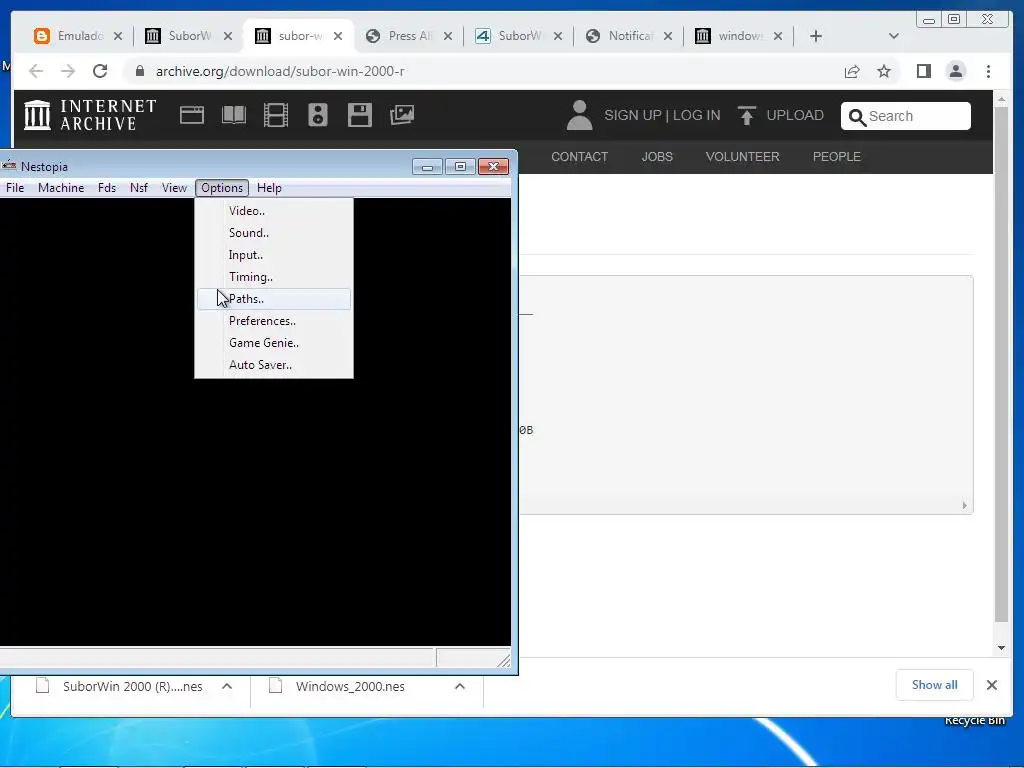Go back in Chrome
The image size is (1024, 768).
click(36, 71)
